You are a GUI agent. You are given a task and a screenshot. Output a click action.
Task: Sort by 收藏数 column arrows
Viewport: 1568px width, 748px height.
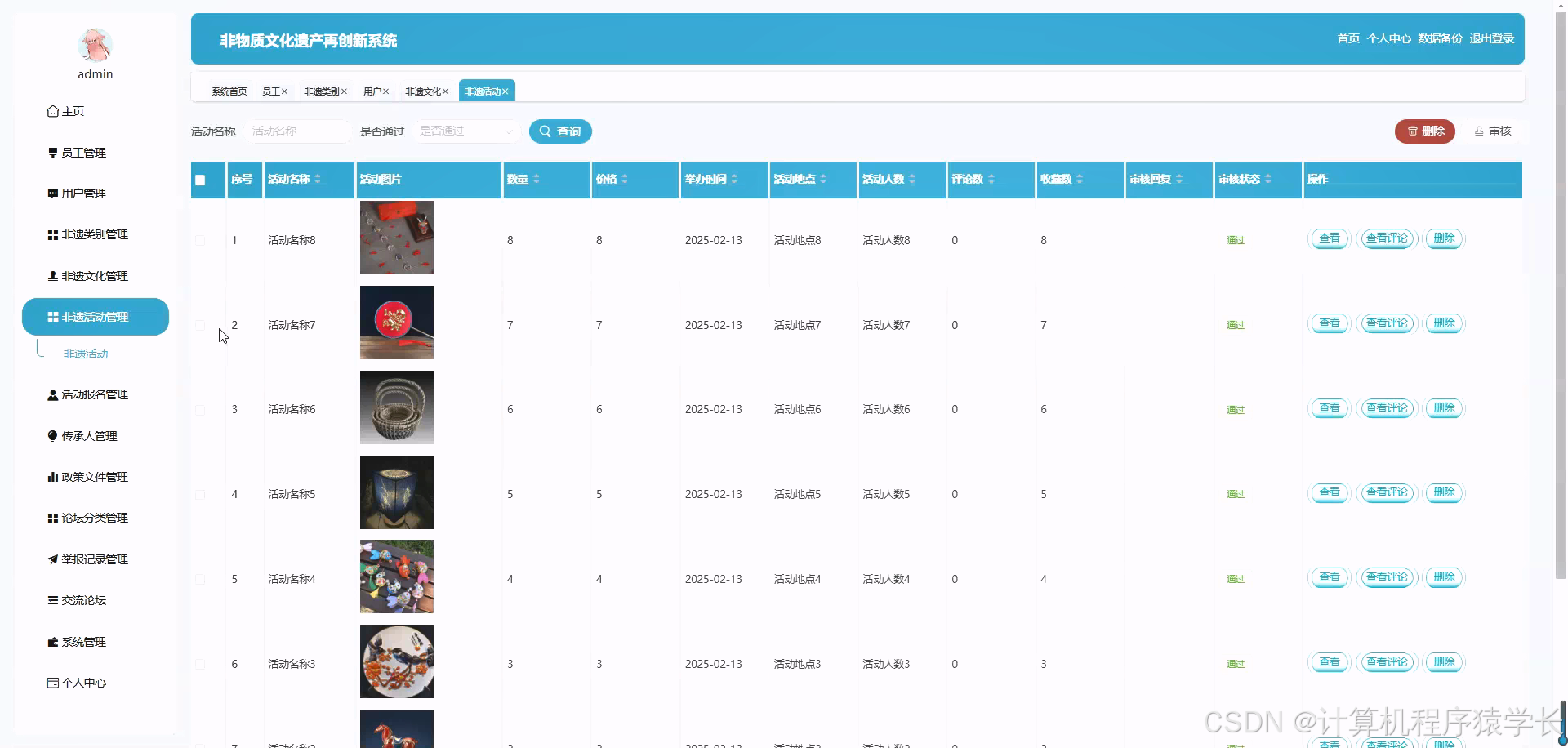[1080, 179]
